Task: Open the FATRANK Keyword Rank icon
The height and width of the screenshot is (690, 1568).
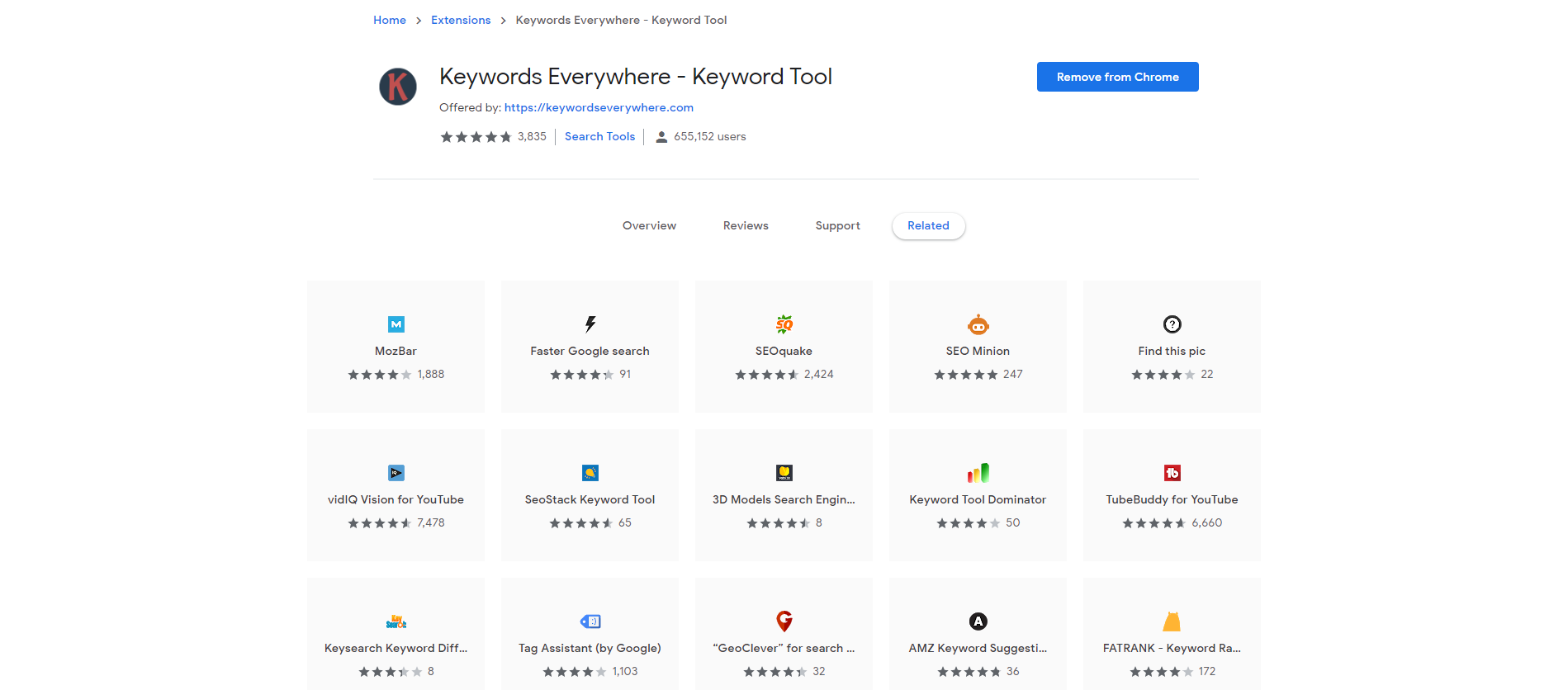Action: coord(1172,621)
